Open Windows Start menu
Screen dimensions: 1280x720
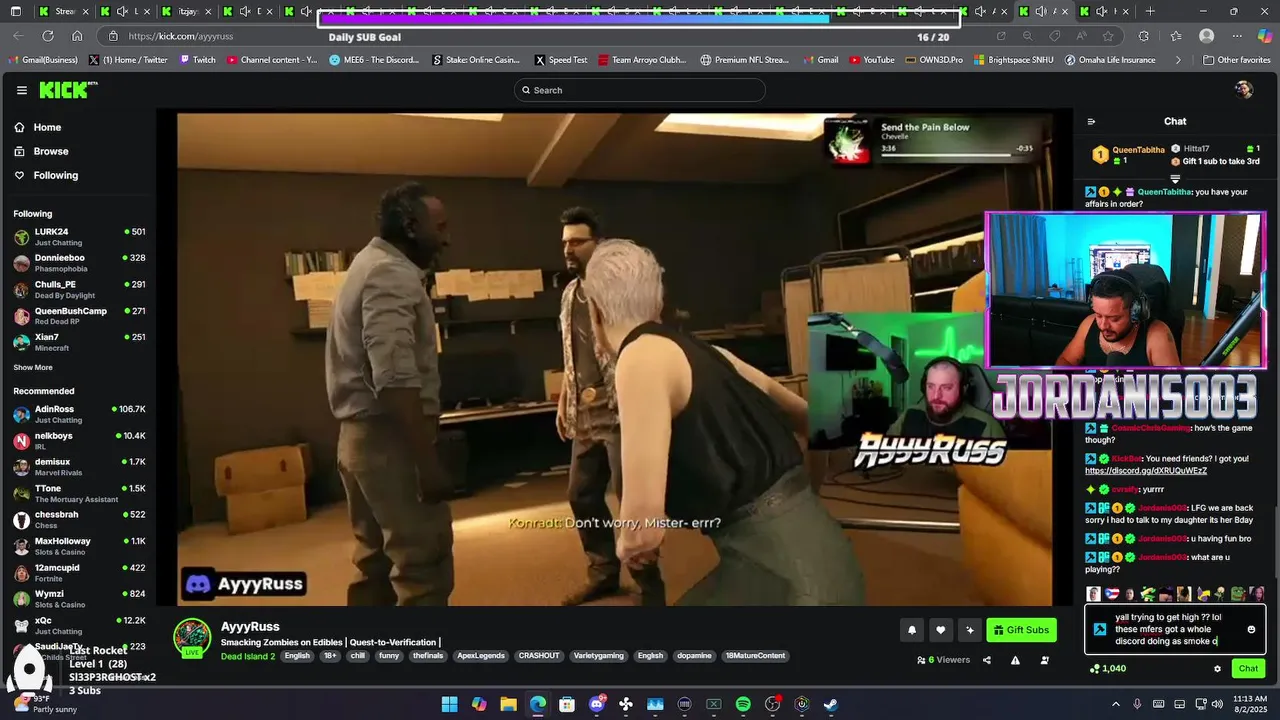coord(450,704)
